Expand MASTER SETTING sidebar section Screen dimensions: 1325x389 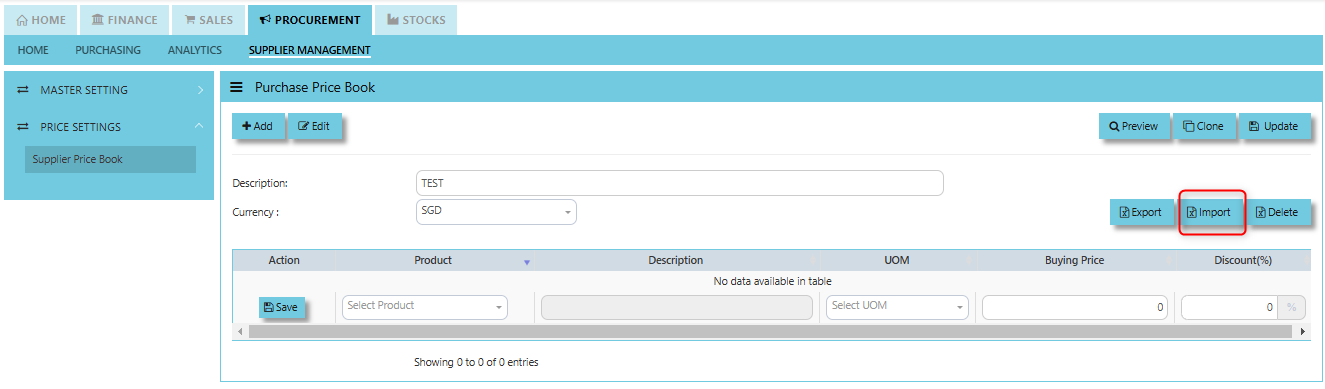pos(109,90)
